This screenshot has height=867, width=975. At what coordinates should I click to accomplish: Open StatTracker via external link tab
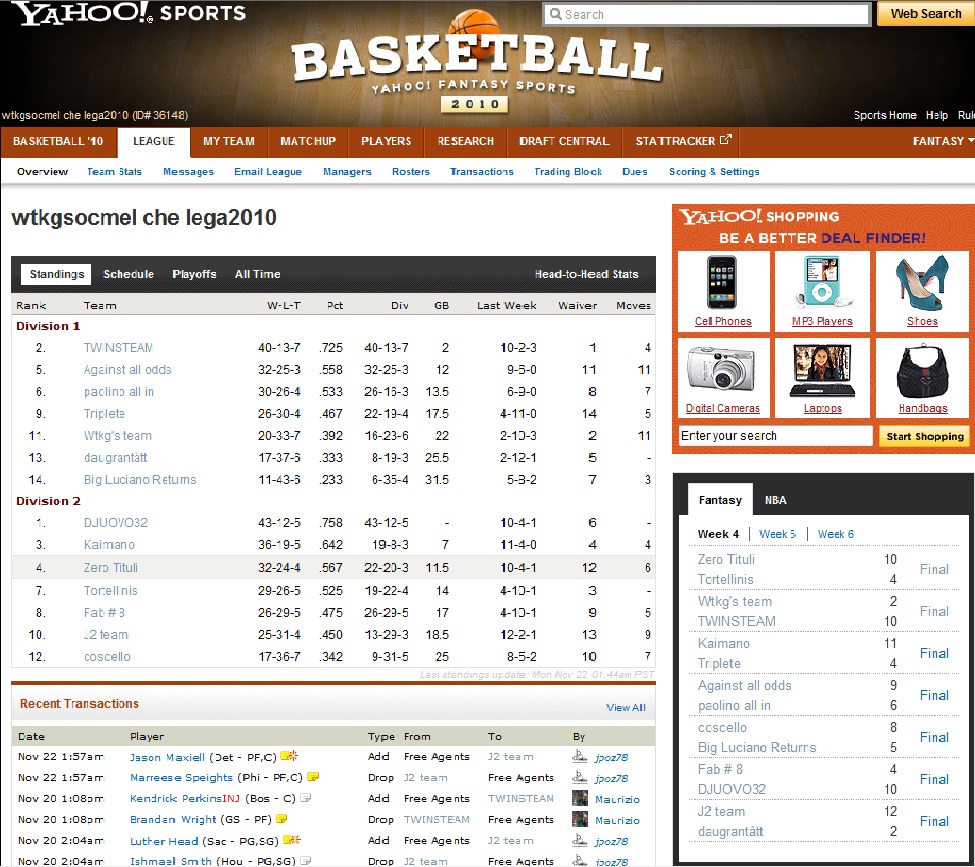pyautogui.click(x=683, y=141)
